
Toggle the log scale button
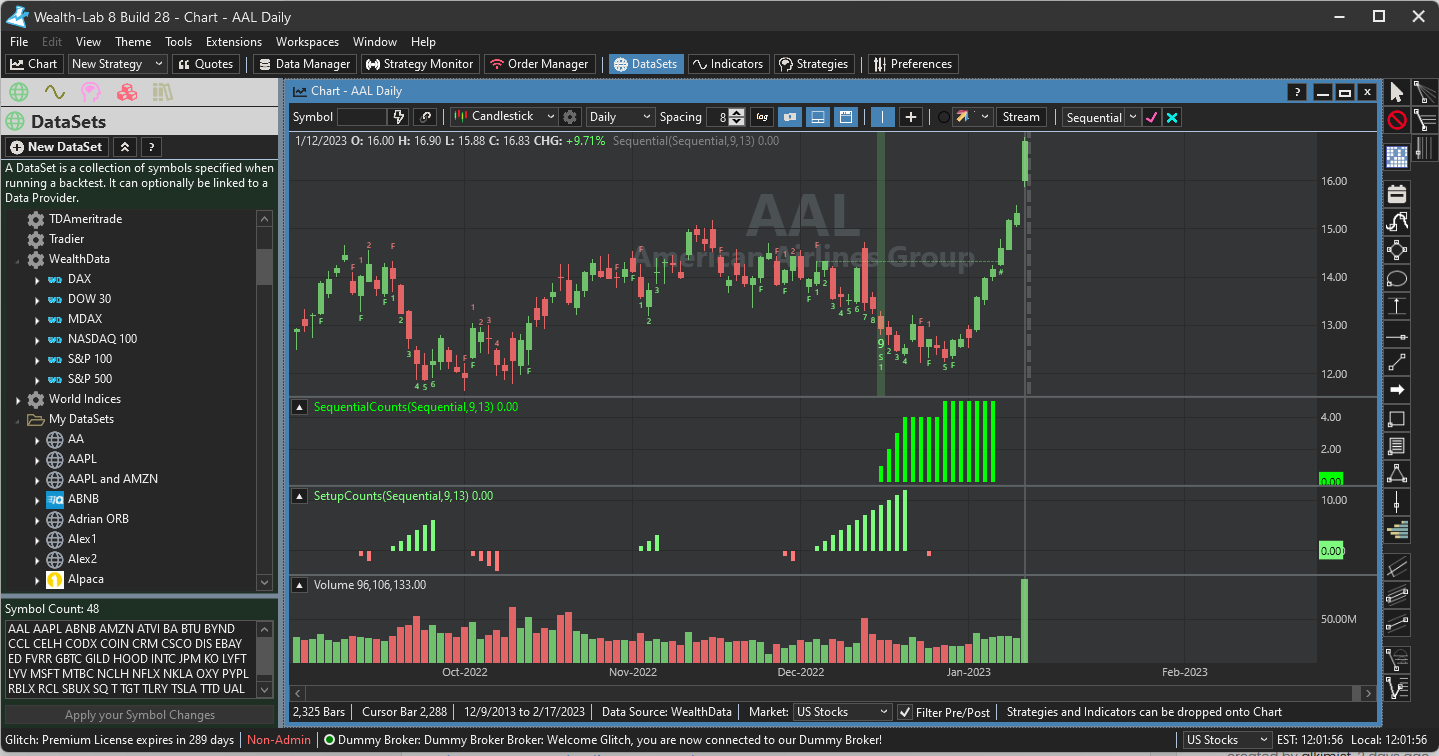coord(761,117)
